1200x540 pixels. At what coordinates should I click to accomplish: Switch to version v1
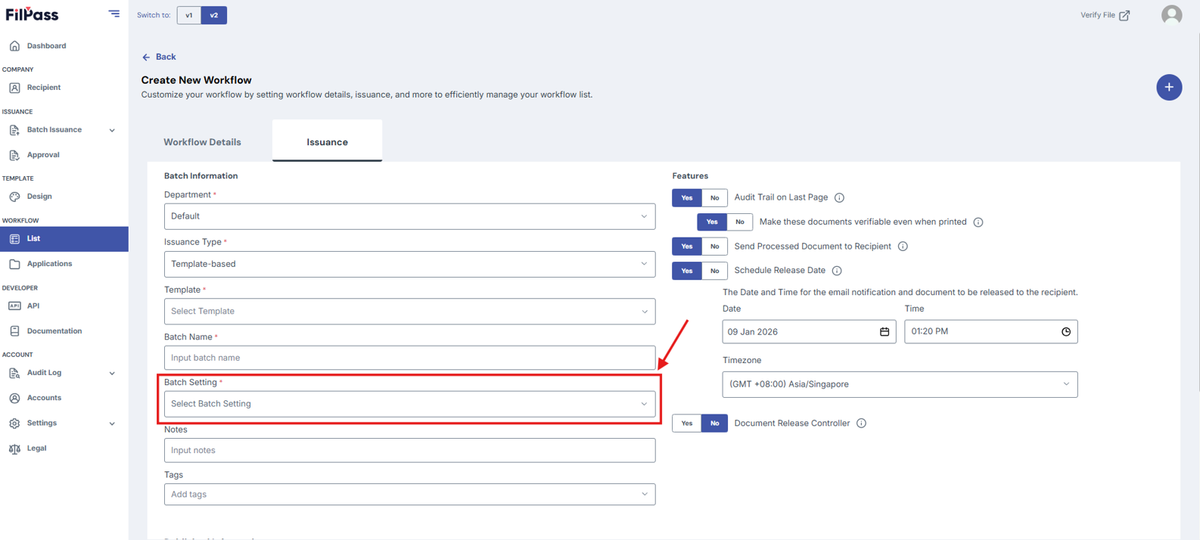(189, 15)
